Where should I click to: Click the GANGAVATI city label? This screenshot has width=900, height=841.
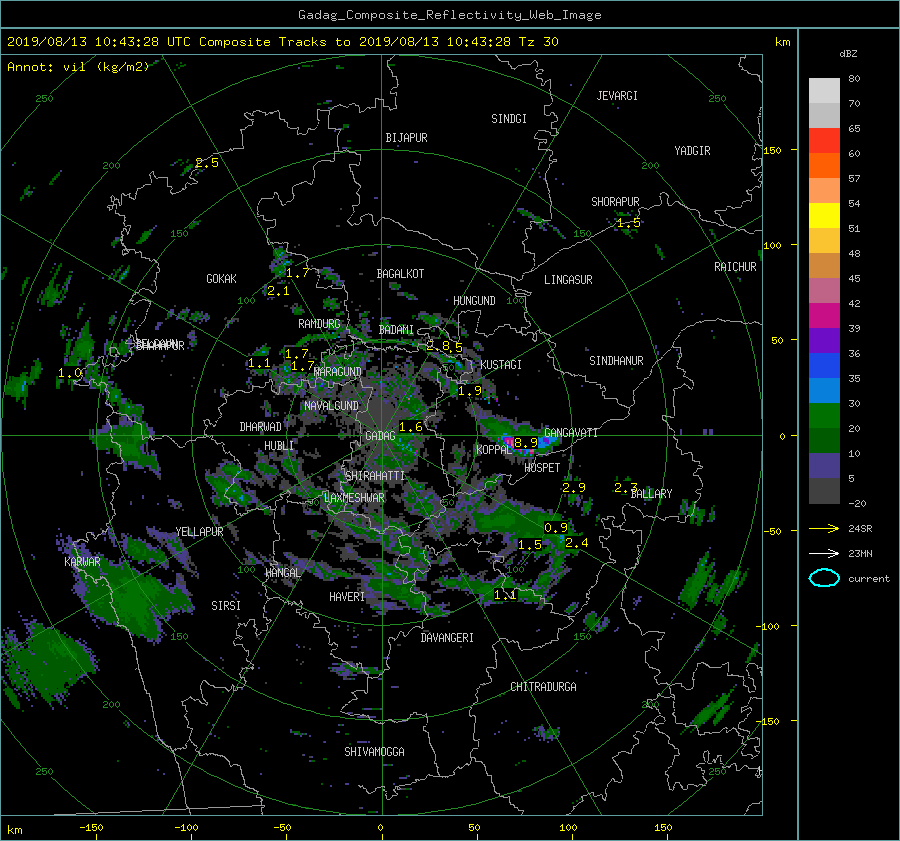click(571, 433)
